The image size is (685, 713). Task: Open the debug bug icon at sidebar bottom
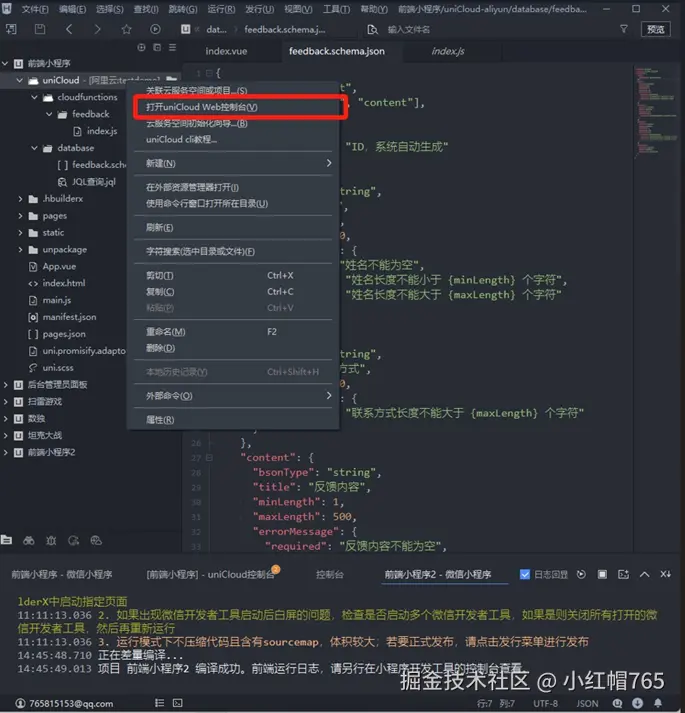click(51, 540)
